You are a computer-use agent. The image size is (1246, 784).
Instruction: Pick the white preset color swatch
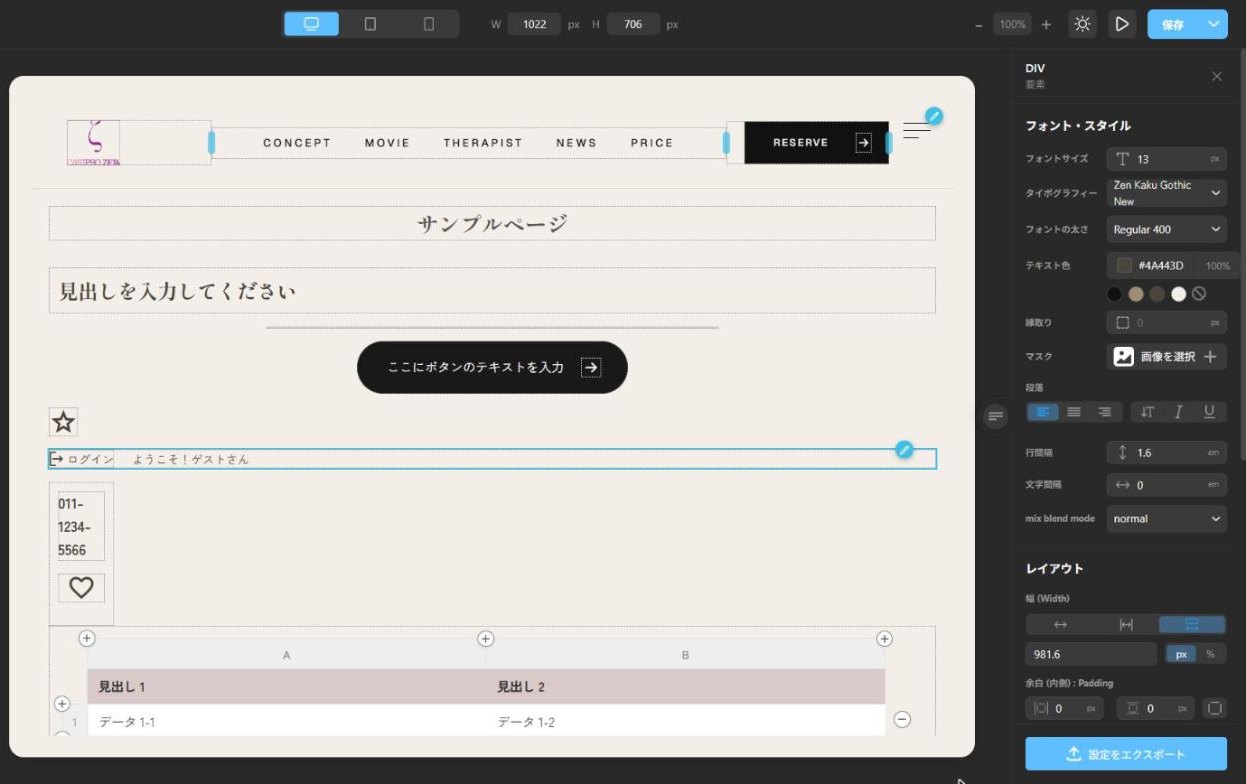1178,294
